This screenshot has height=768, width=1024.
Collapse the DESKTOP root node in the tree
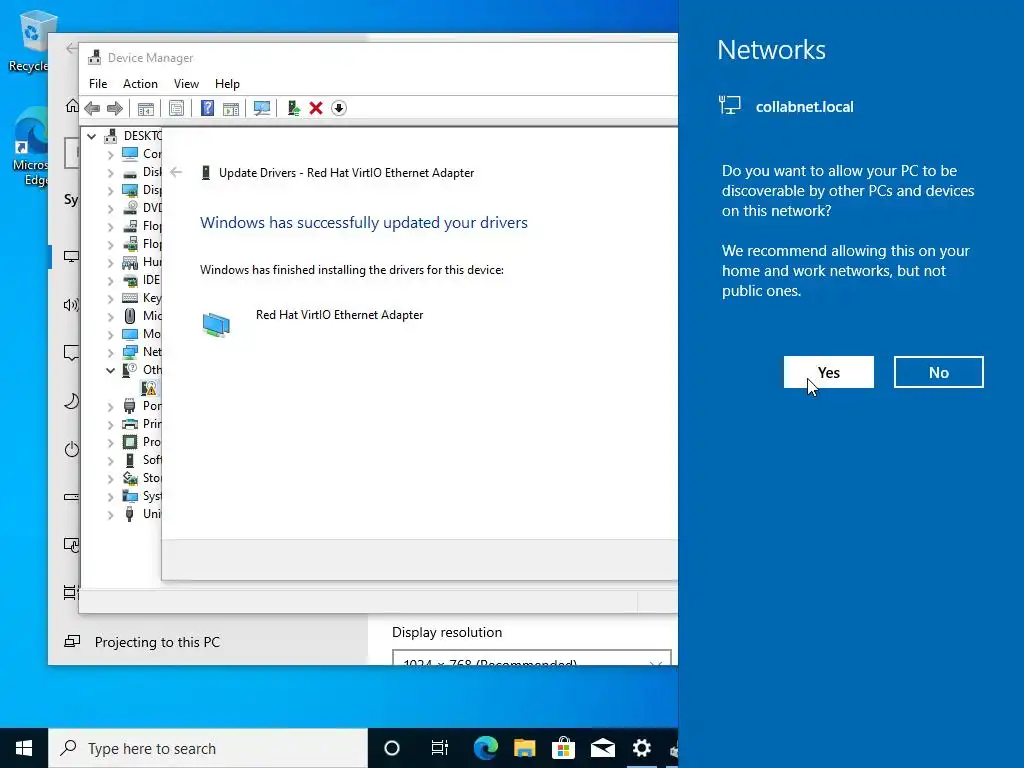click(91, 136)
